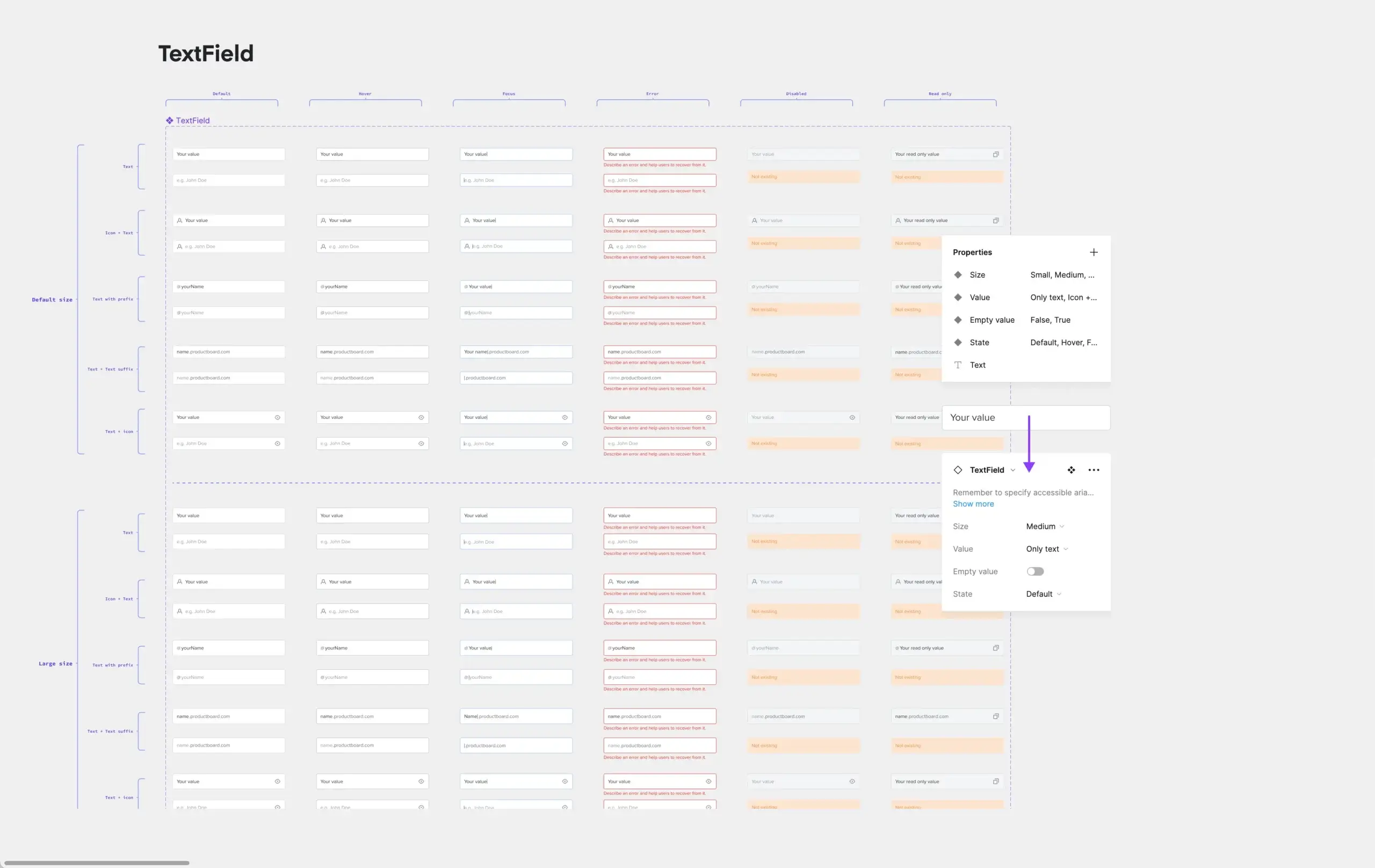
Task: Open the TextField variant chevron in the inspector header
Action: click(x=1014, y=469)
